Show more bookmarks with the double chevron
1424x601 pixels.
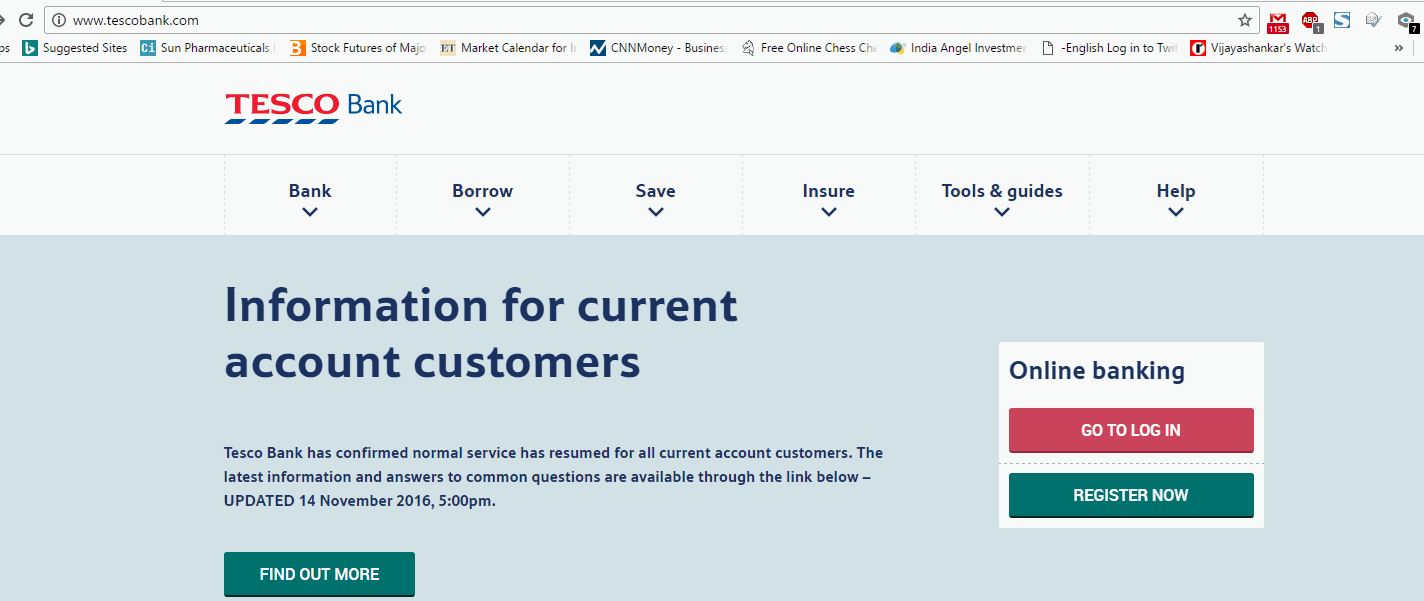1398,47
